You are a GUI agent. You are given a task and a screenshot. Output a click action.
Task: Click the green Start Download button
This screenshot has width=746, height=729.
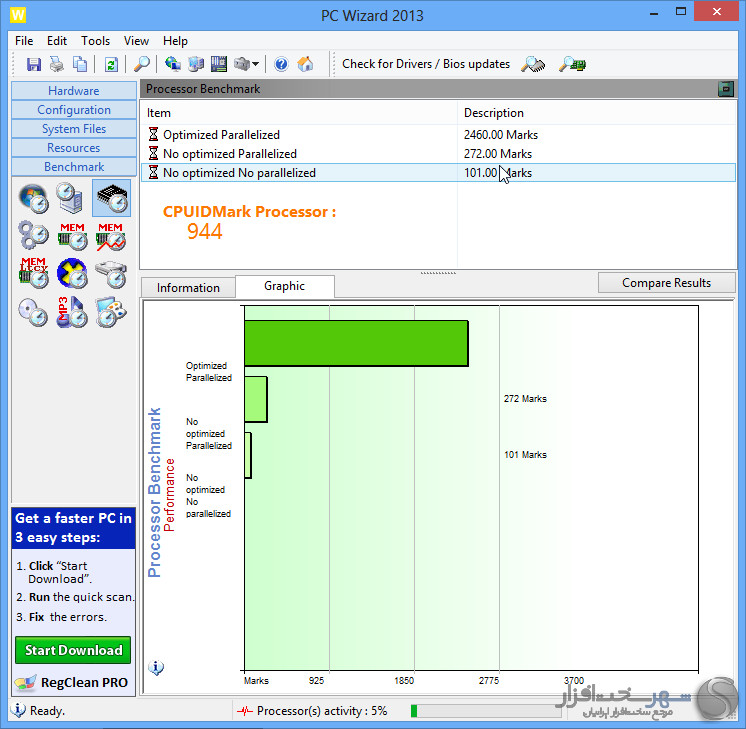coord(74,650)
